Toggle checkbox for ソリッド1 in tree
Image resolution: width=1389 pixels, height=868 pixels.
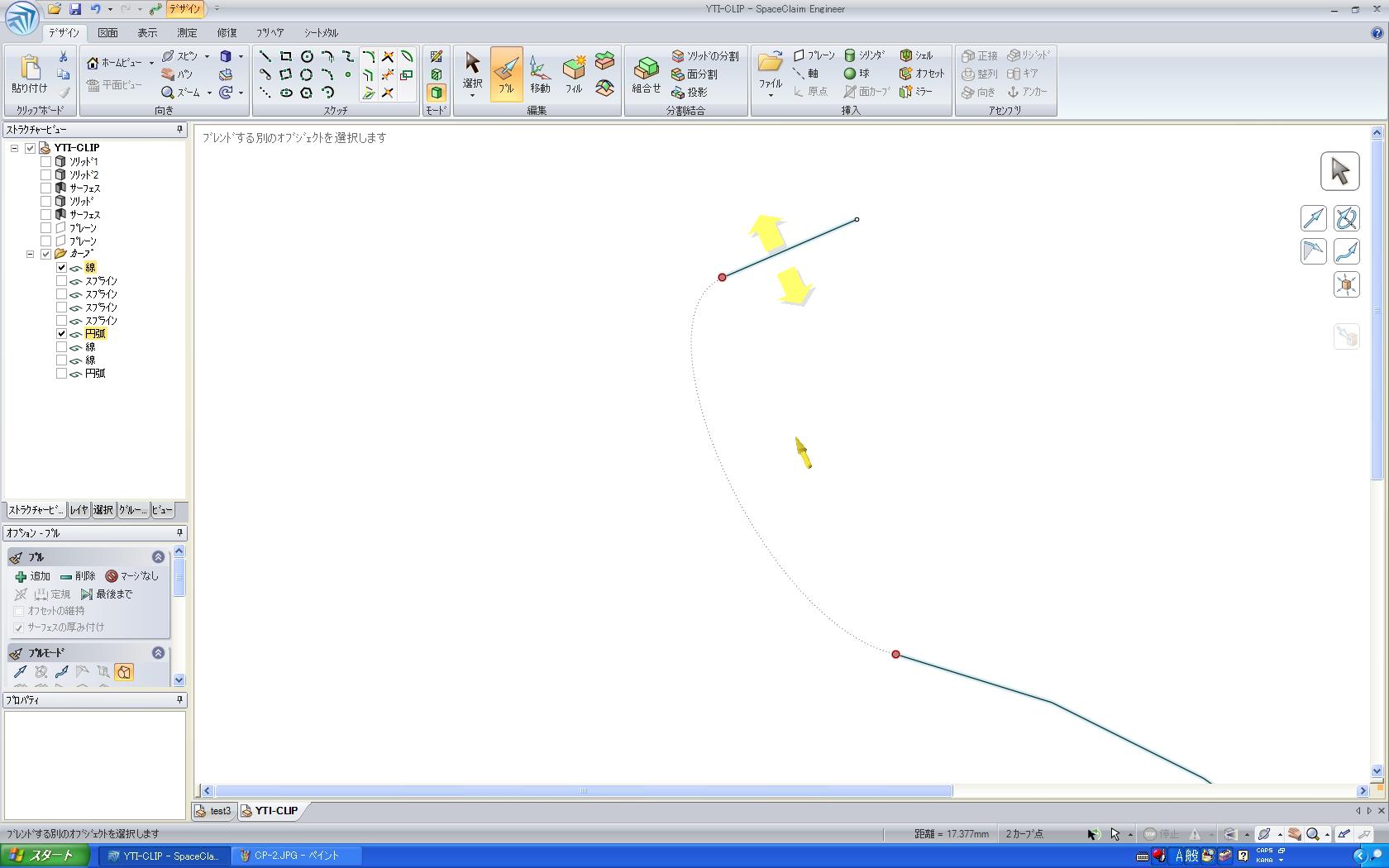pos(46,162)
